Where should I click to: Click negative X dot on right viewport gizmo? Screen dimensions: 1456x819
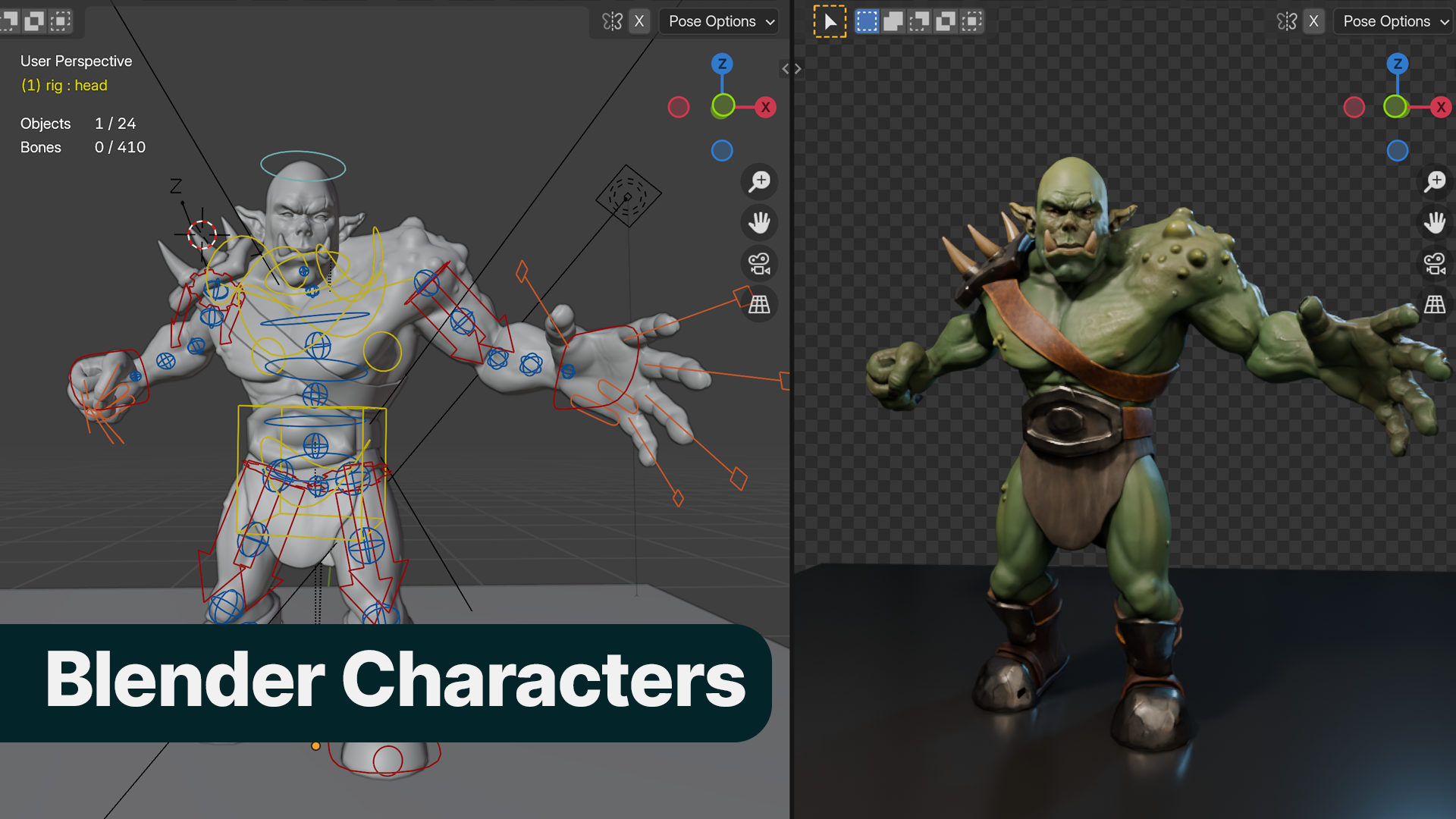(x=1354, y=107)
